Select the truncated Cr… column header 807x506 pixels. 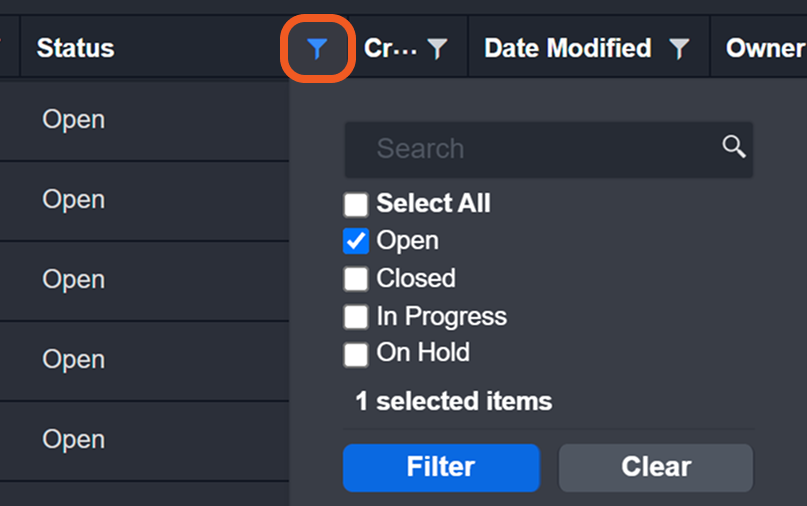[389, 48]
